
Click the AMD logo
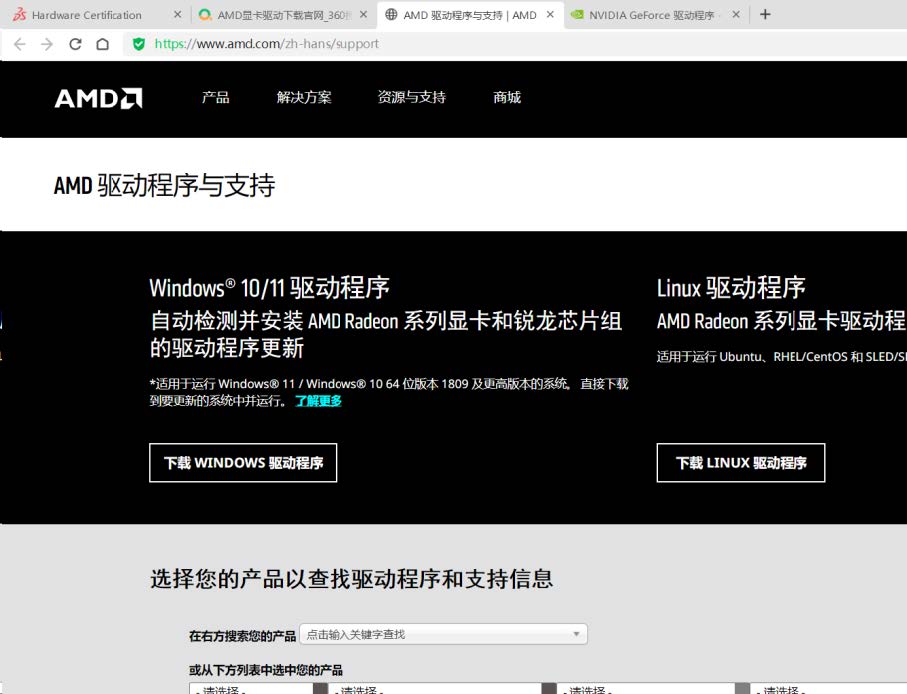pyautogui.click(x=98, y=98)
